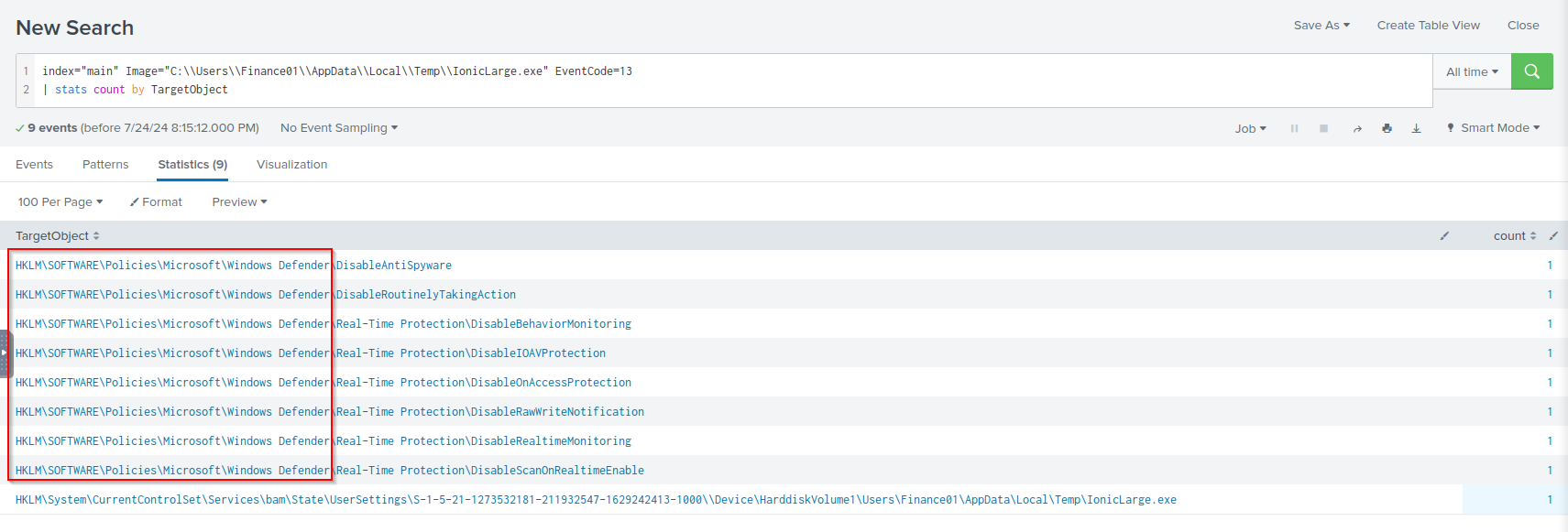1568x532 pixels.
Task: Switch to the Visualization tab
Action: tap(291, 165)
